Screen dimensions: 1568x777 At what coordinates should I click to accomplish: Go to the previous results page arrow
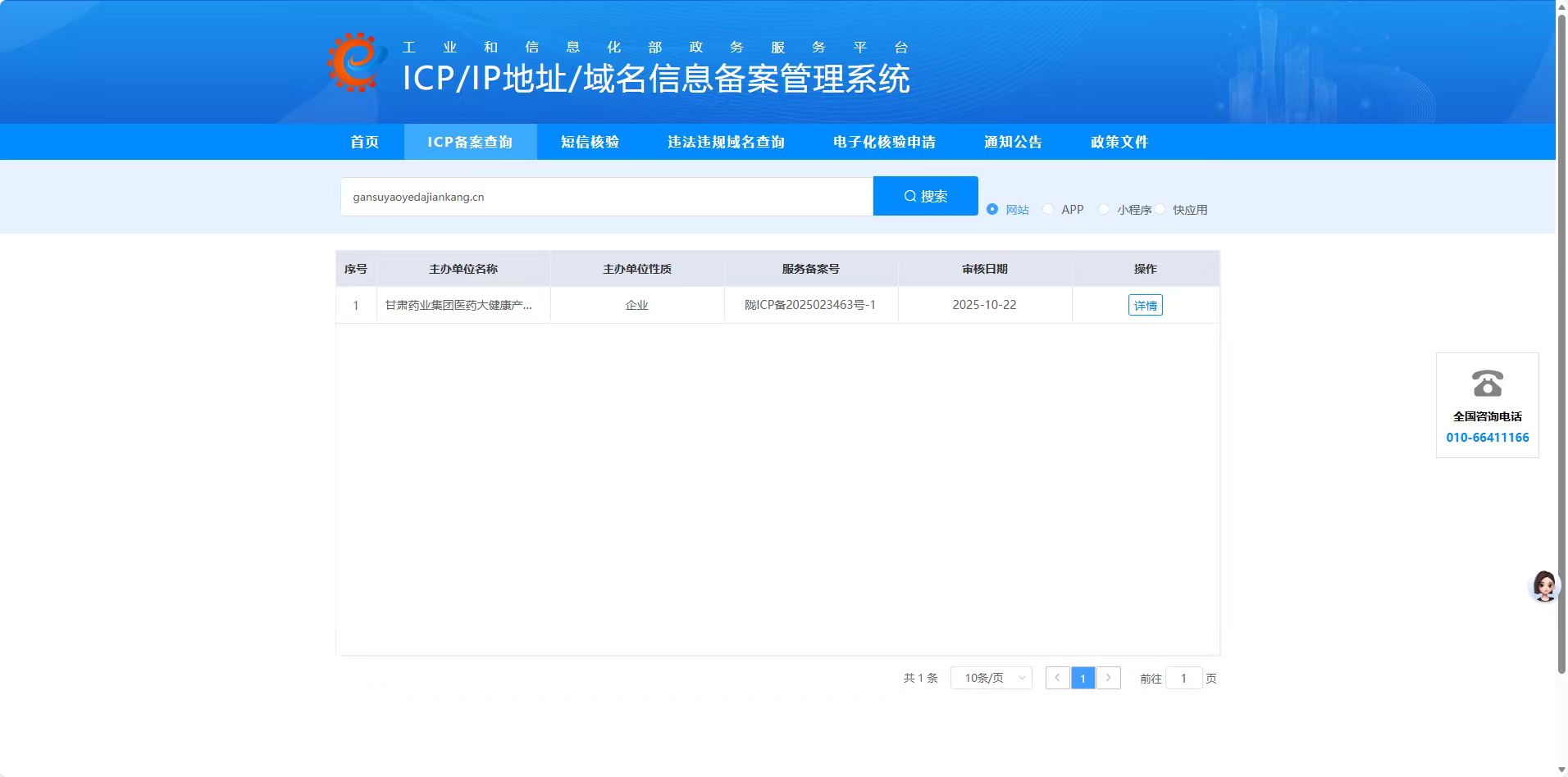pyautogui.click(x=1057, y=678)
